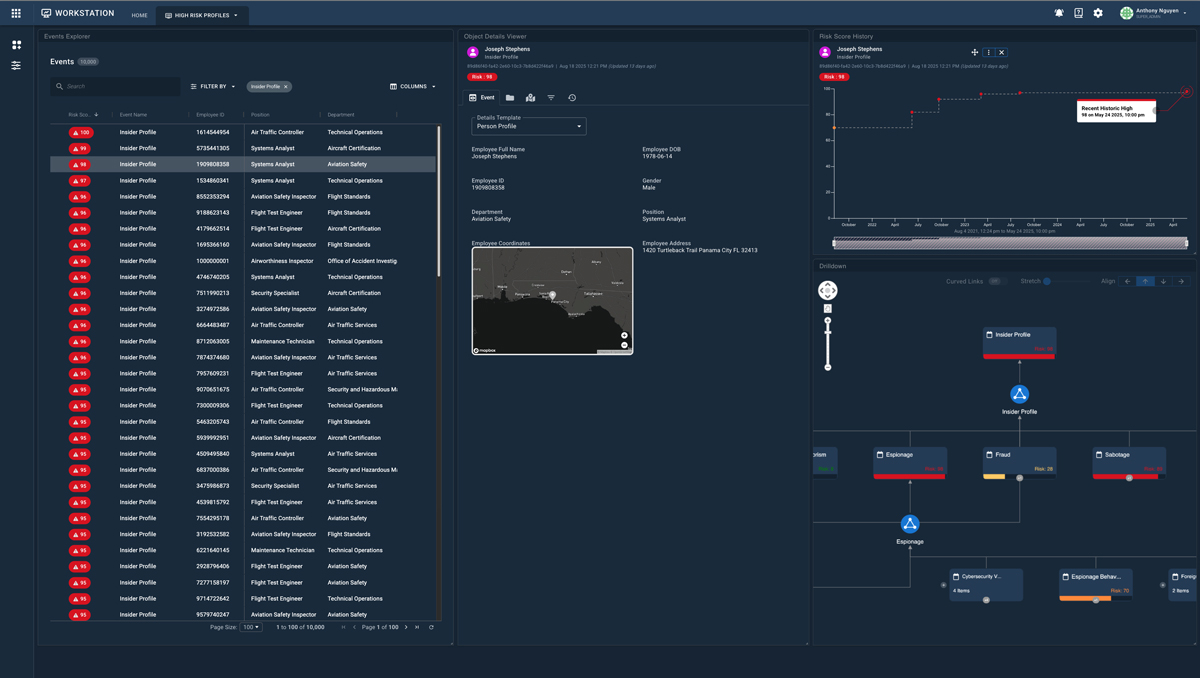
Task: Select the Event tab in Object Details
Action: click(x=482, y=98)
